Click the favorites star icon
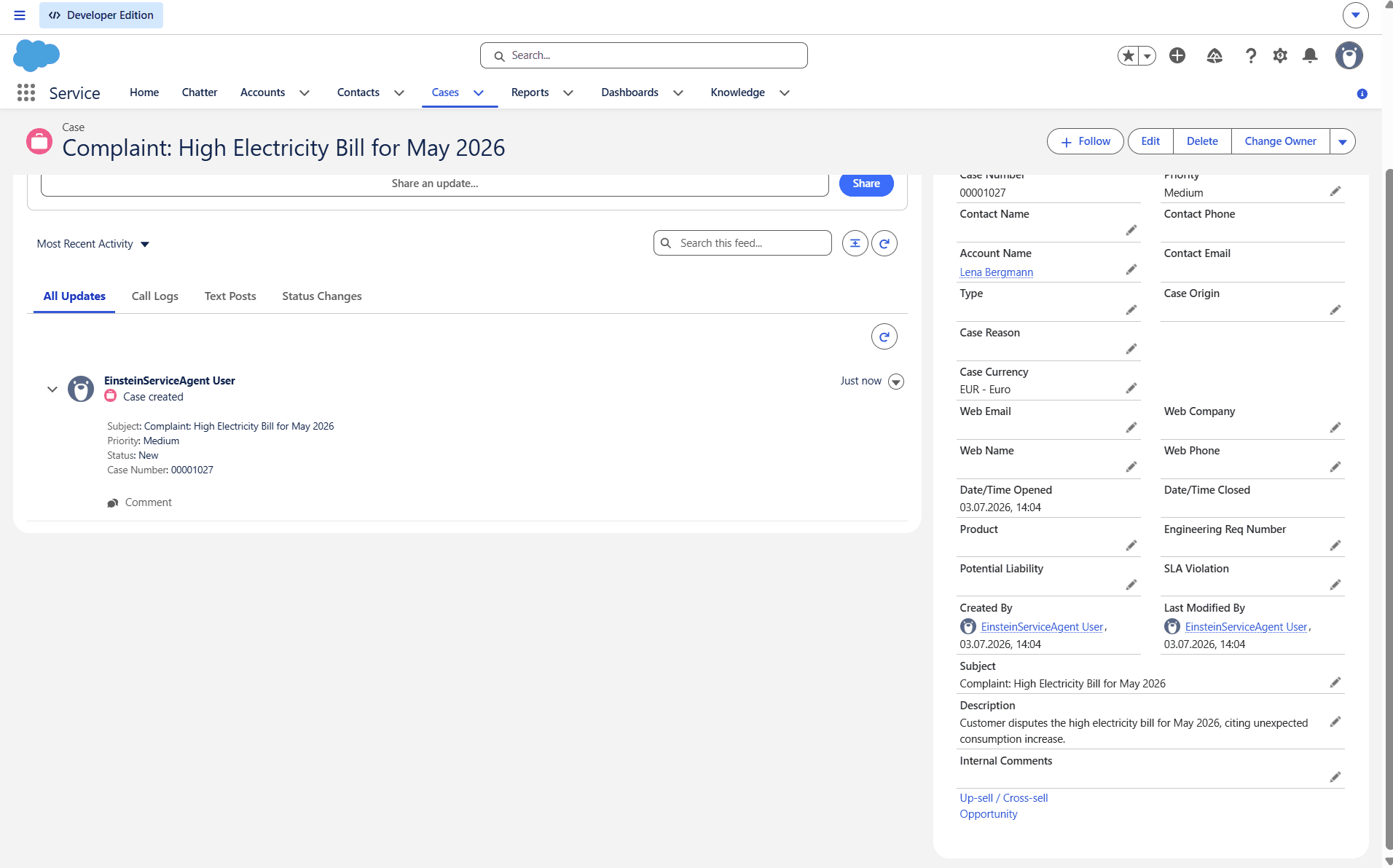 click(x=1129, y=55)
